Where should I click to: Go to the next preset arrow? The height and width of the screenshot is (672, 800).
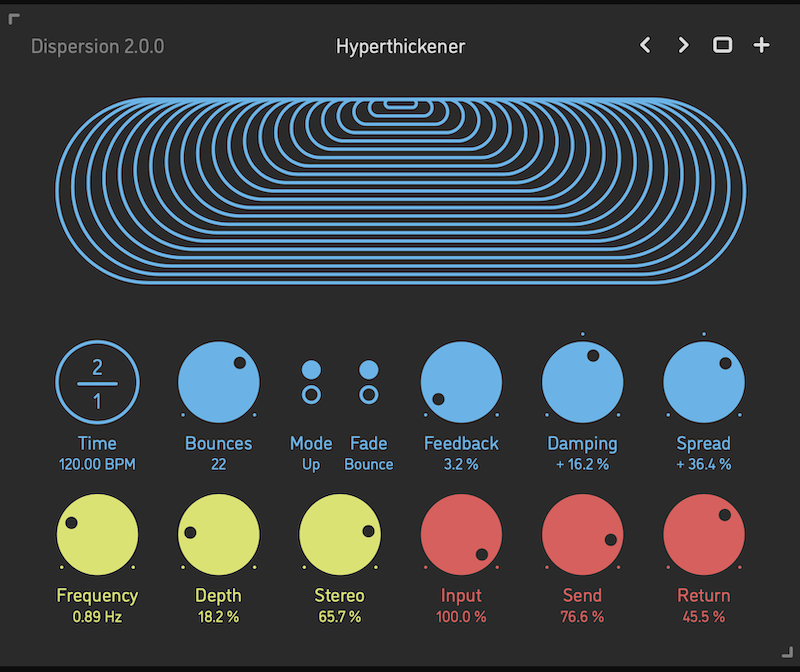point(684,45)
